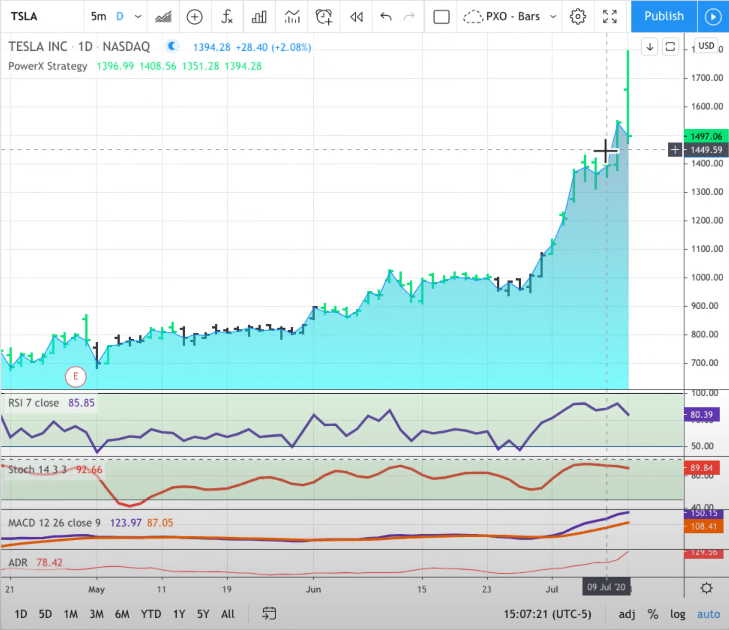Screen dimensions: 729x630
Task: Click the TESLA INC 1D NASDAQ title
Action: (x=79, y=46)
